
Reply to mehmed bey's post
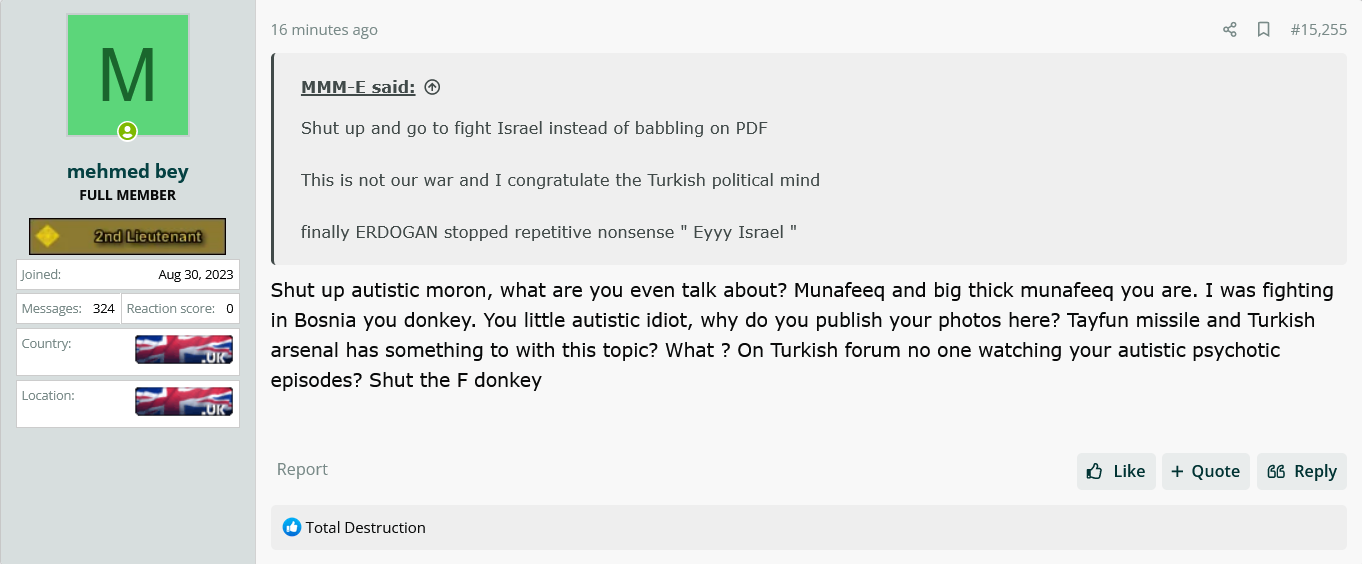click(x=1302, y=471)
